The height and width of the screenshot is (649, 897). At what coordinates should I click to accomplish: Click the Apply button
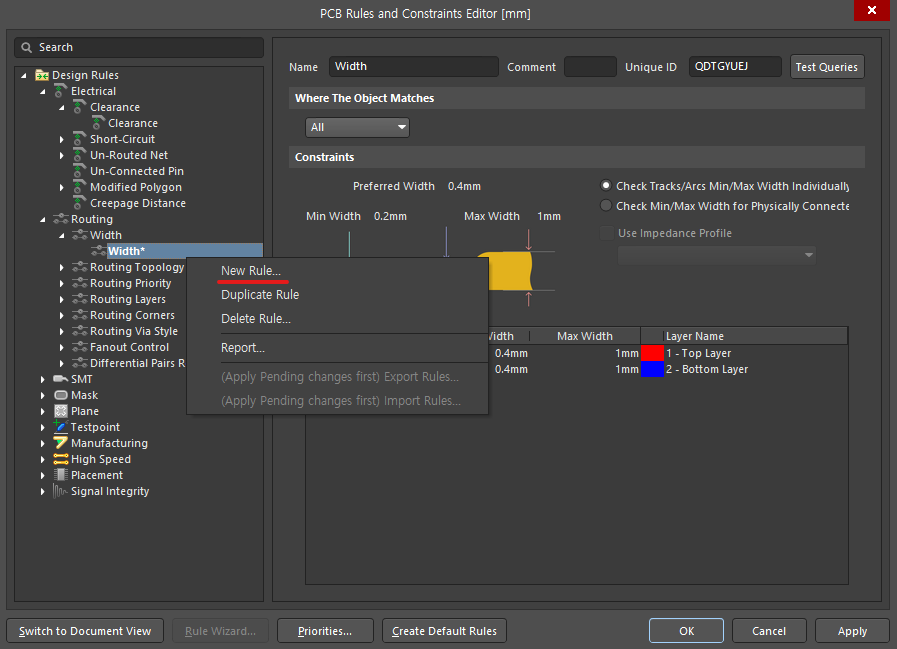pyautogui.click(x=852, y=631)
